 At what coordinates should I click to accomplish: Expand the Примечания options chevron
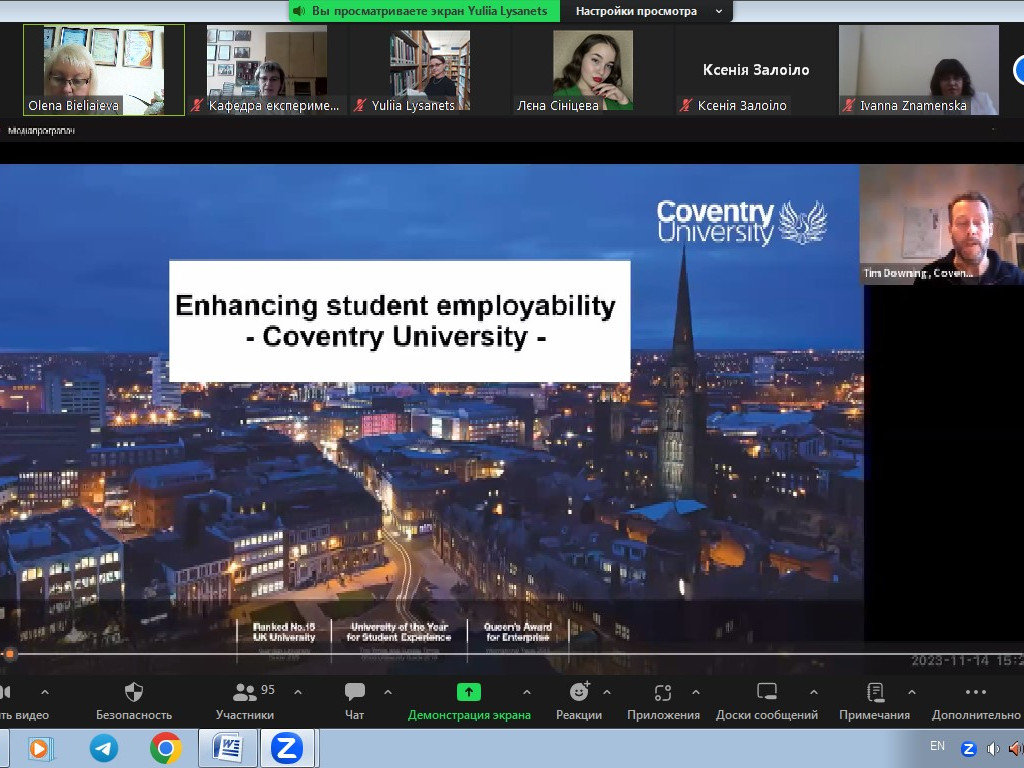912,692
